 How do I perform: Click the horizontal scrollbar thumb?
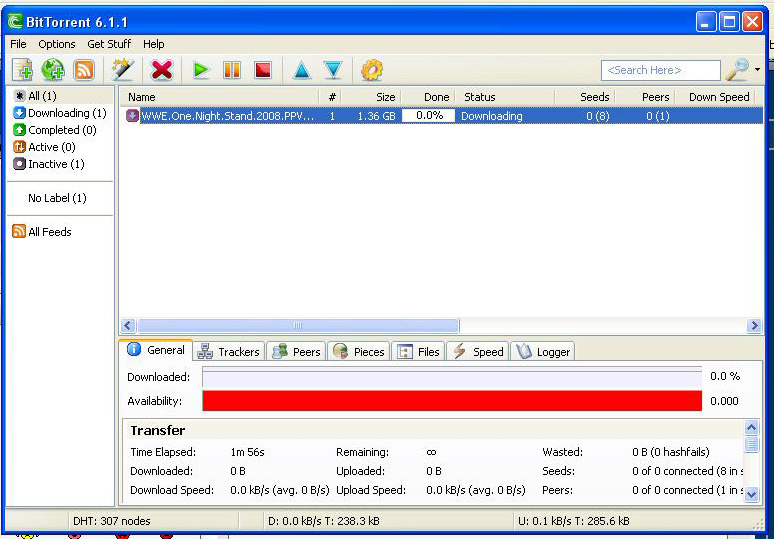coord(298,325)
